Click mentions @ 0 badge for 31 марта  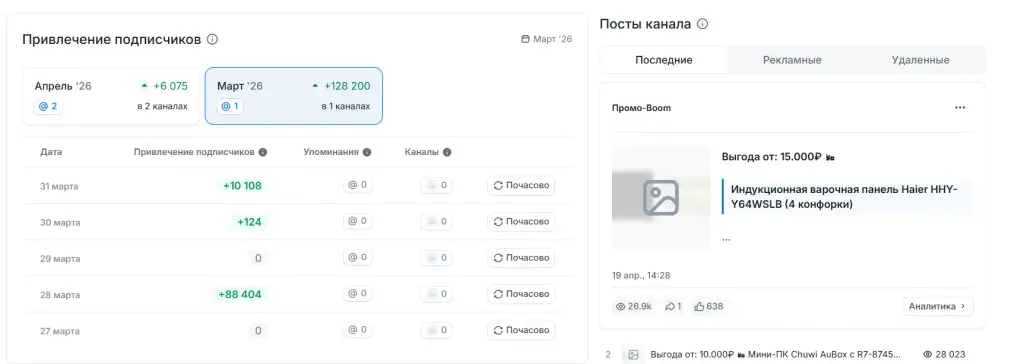click(x=358, y=185)
